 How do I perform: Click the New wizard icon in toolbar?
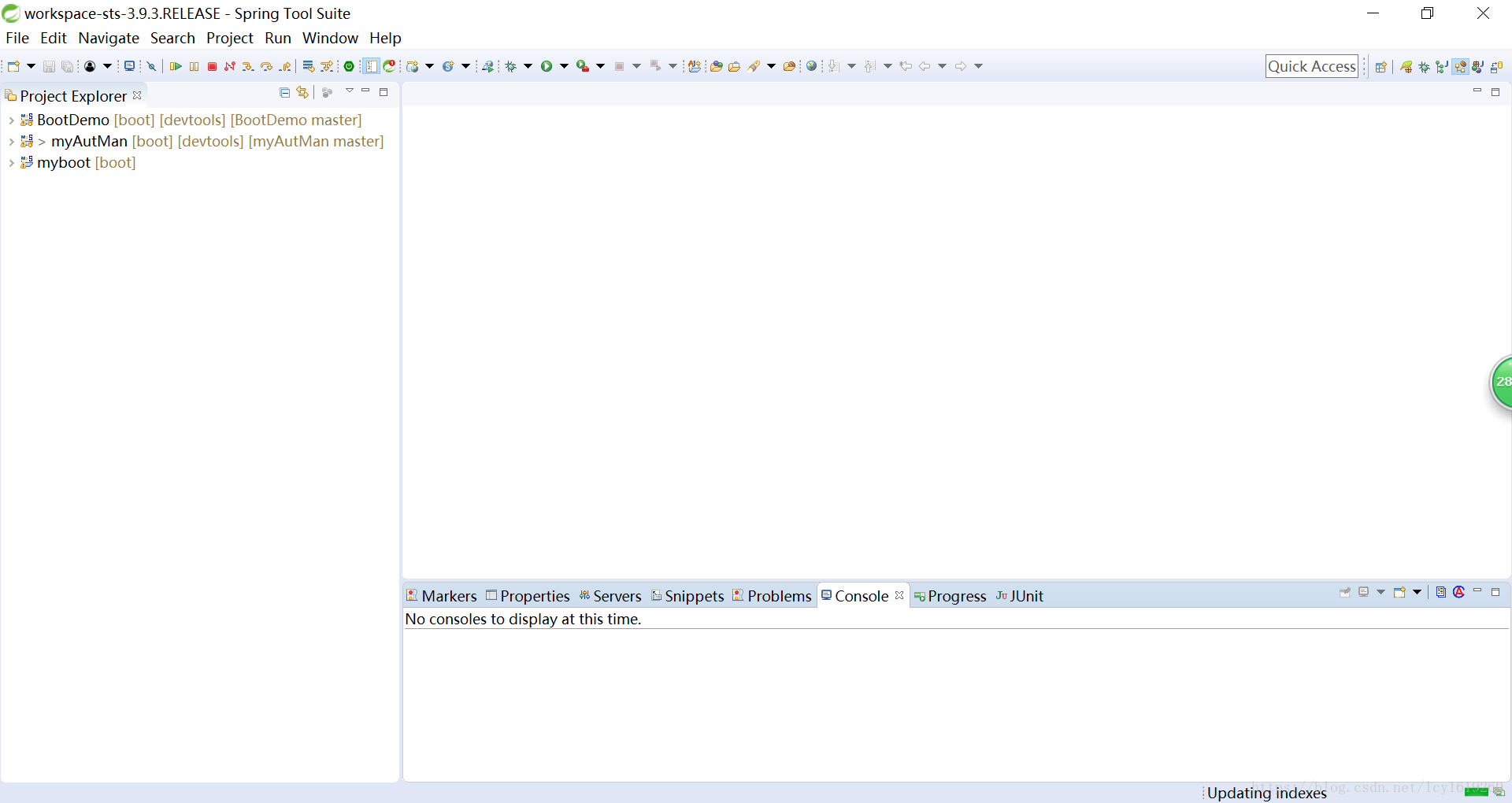(x=13, y=66)
